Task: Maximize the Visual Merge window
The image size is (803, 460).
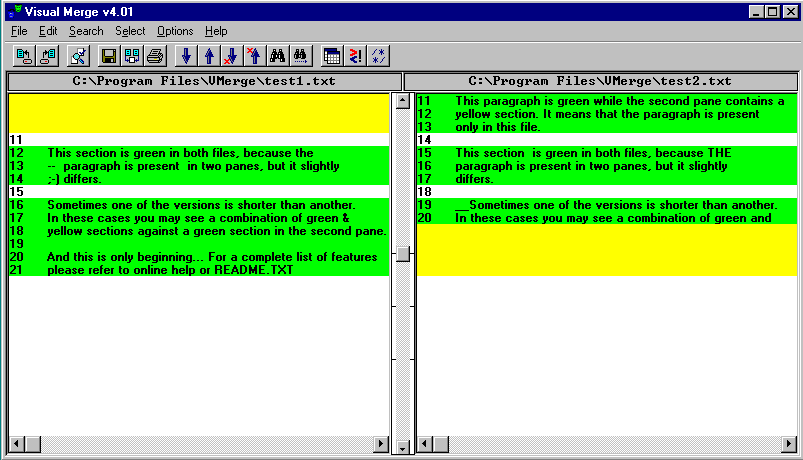Action: pos(773,11)
